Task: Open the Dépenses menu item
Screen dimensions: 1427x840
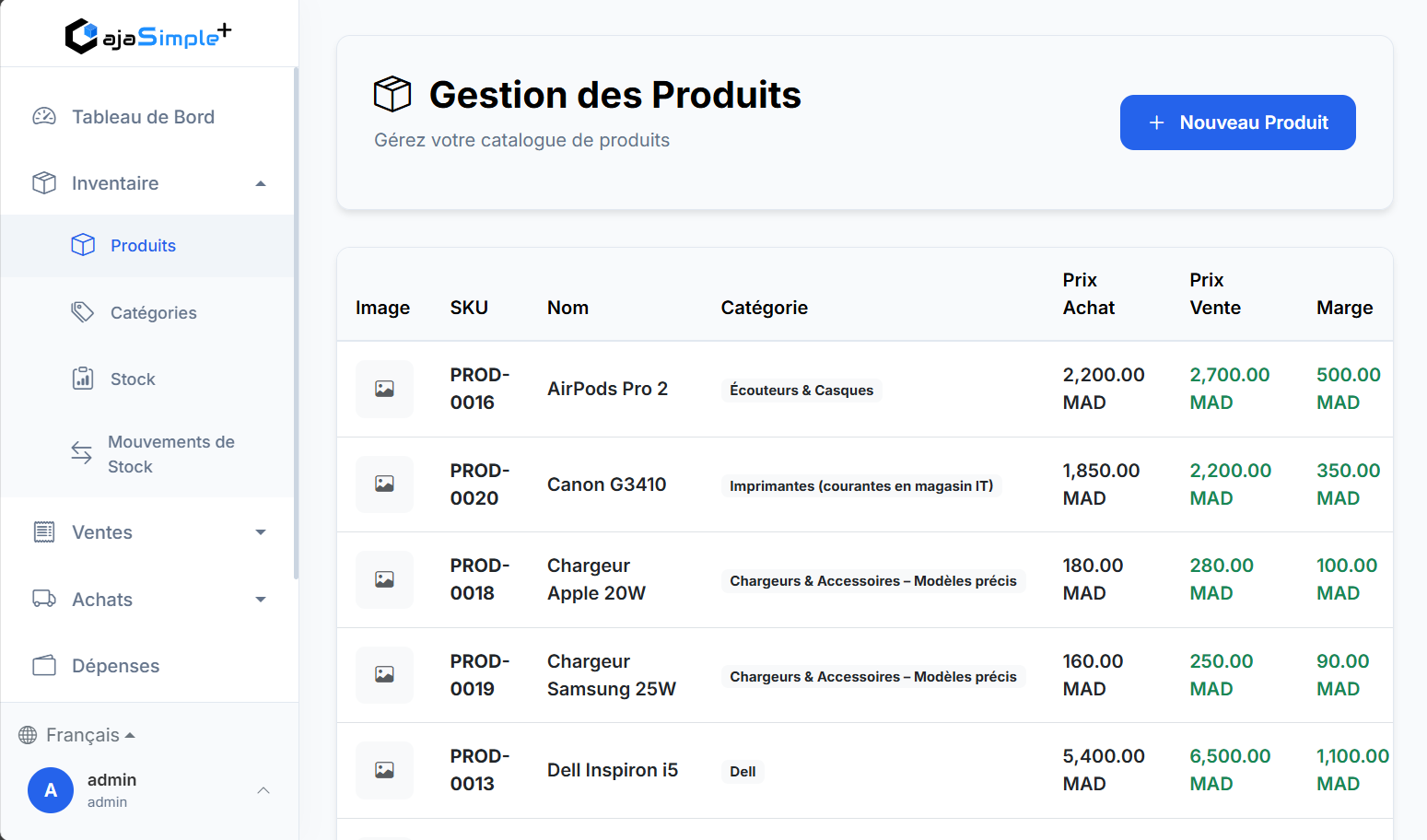Action: coord(115,666)
